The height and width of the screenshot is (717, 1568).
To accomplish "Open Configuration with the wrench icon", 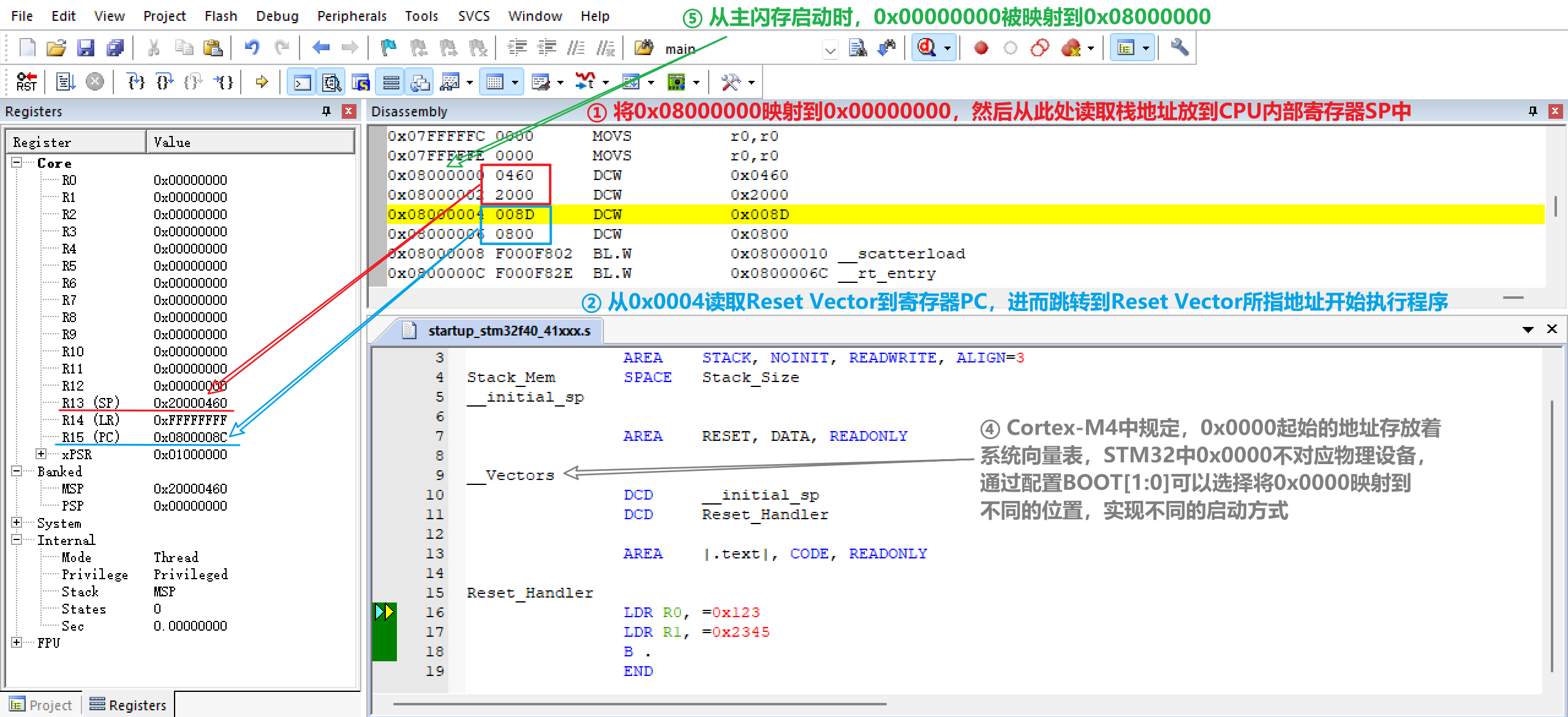I will 1180,48.
